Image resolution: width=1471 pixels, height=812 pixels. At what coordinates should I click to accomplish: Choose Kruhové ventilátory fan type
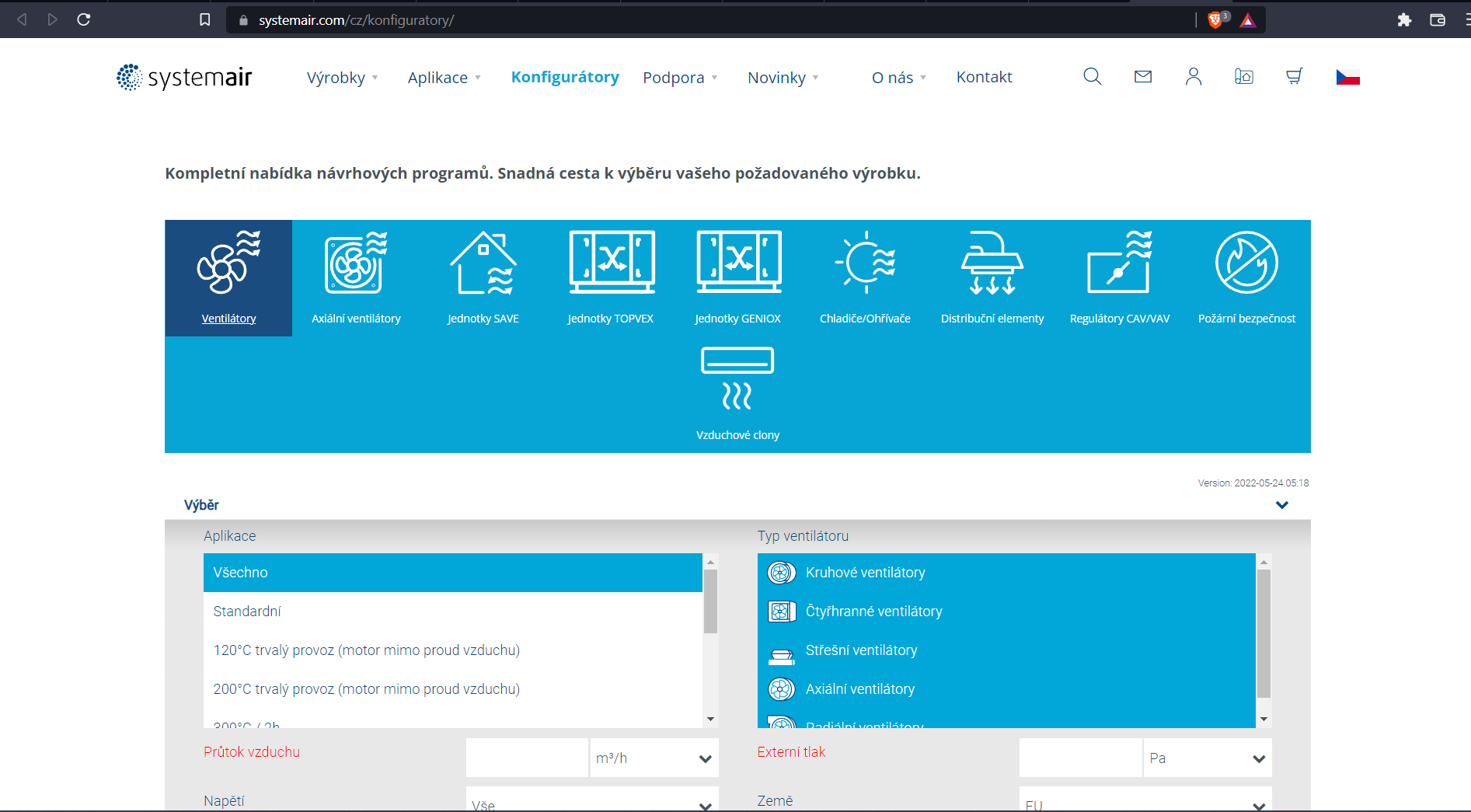[1006, 573]
